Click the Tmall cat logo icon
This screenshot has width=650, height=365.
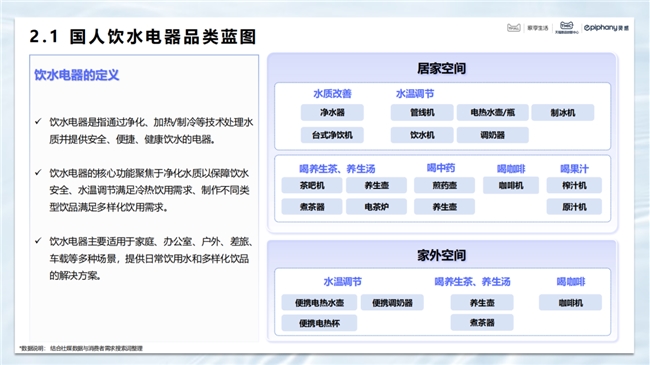coord(513,28)
